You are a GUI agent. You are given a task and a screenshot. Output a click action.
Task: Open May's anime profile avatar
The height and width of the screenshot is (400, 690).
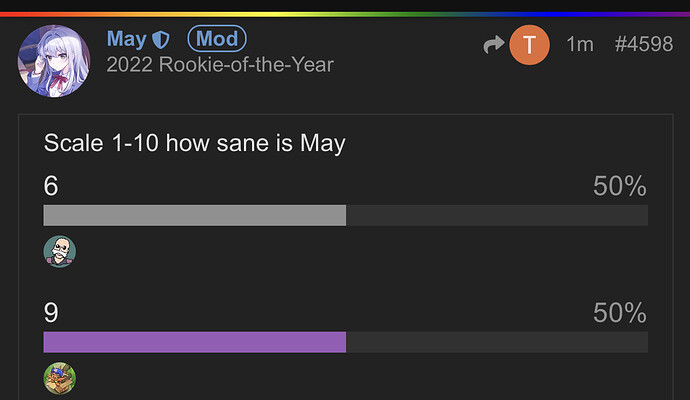(x=54, y=61)
